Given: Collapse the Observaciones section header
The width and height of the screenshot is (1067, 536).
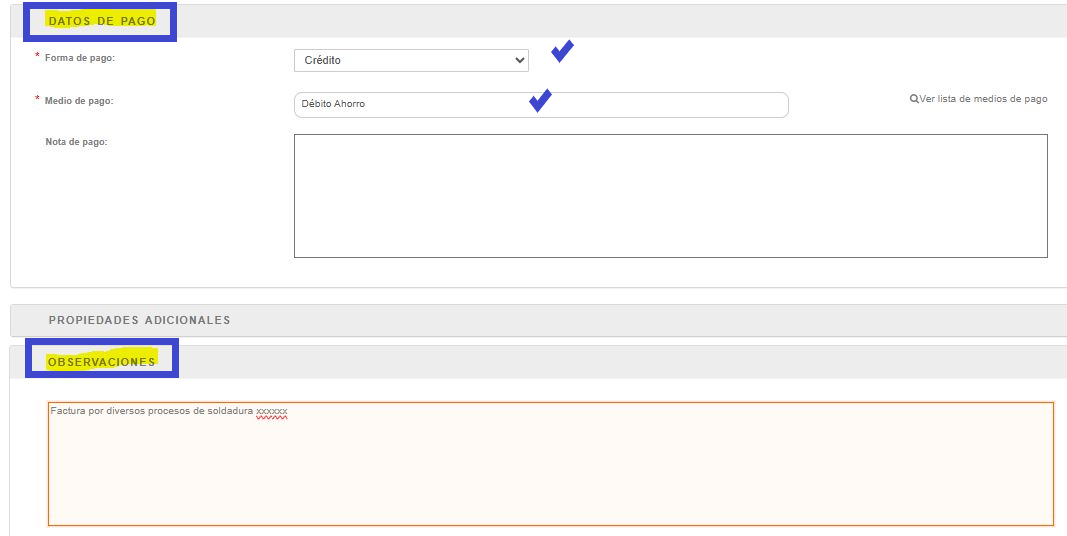Looking at the screenshot, I should (101, 361).
